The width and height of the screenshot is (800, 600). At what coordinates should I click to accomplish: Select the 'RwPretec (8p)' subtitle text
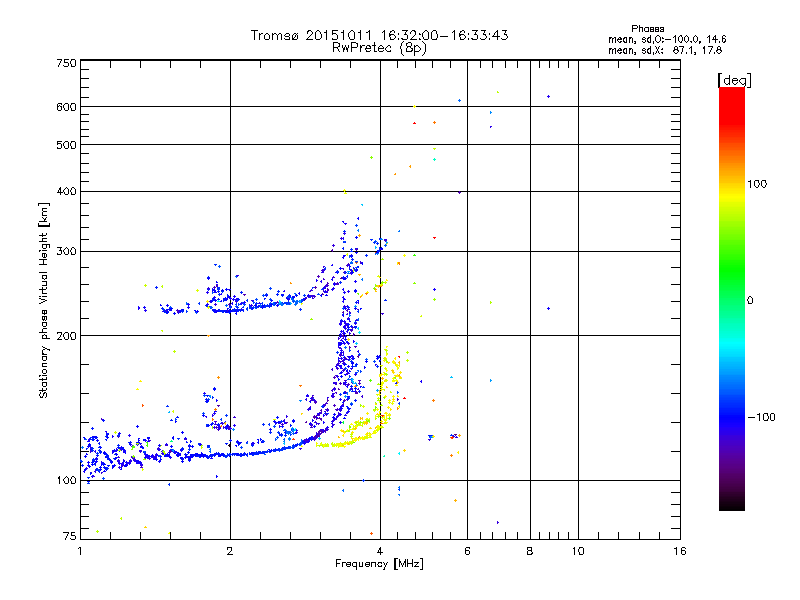pos(379,48)
